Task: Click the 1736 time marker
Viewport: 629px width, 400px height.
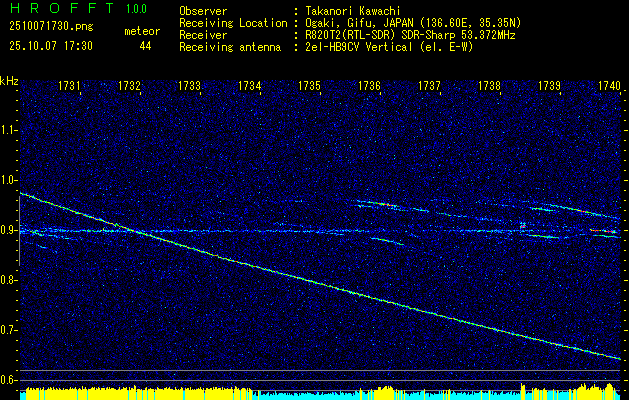Action: (369, 85)
